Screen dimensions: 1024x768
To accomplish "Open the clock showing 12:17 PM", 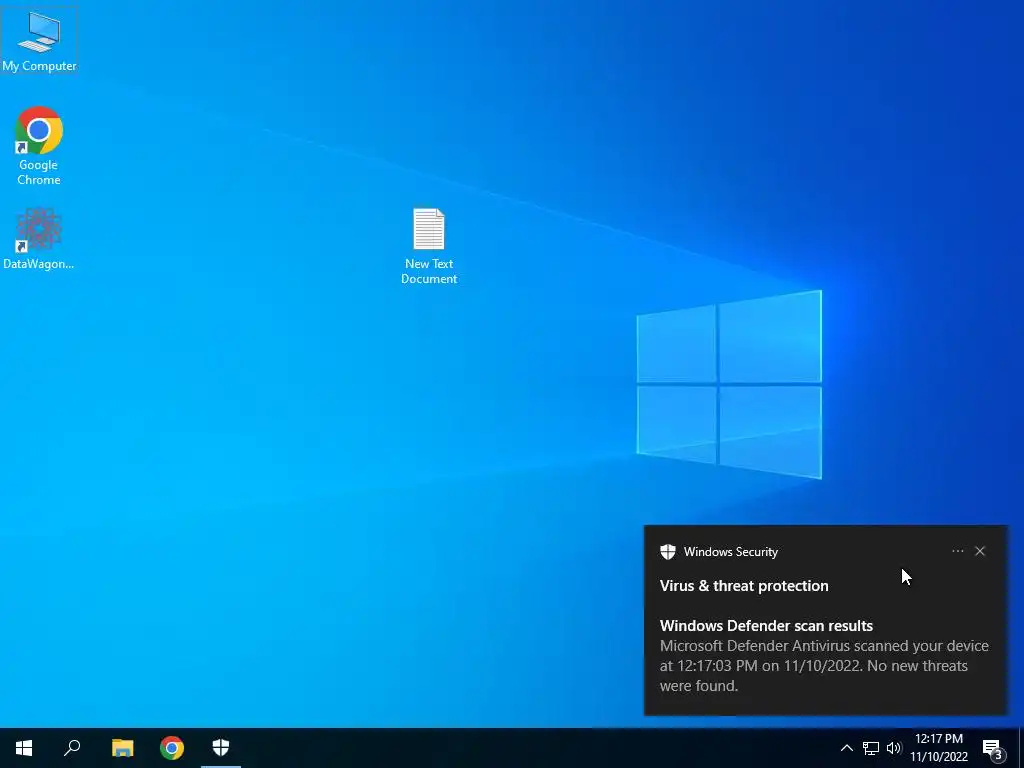I will [939, 748].
